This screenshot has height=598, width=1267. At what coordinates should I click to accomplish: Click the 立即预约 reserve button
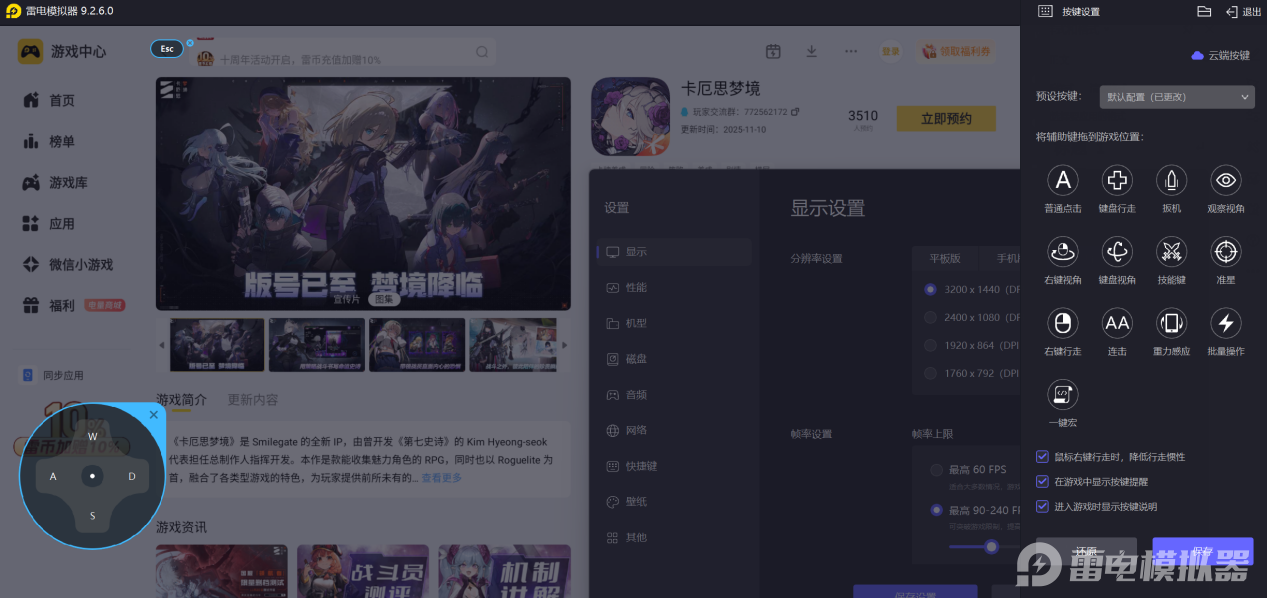pos(946,119)
